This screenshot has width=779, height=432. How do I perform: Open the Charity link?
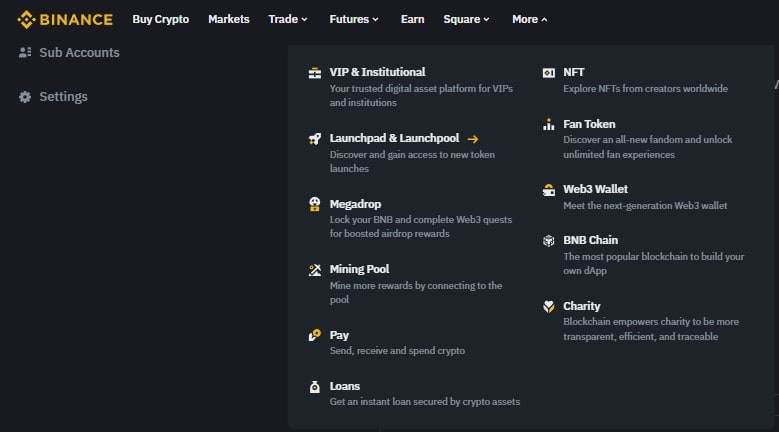coord(581,306)
